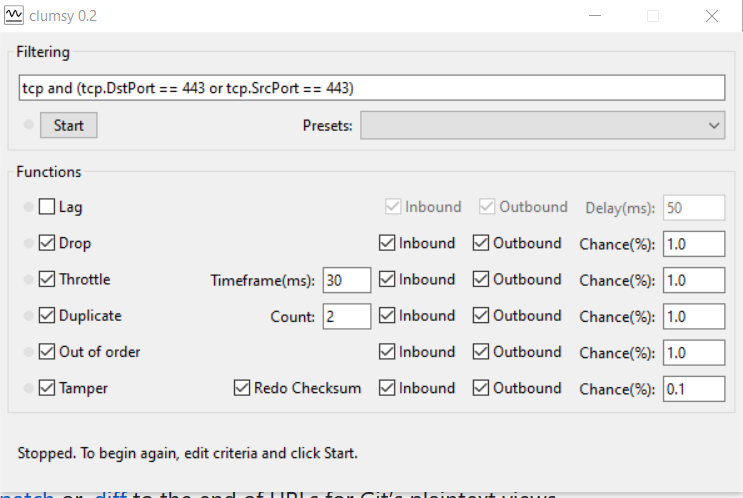Viewport: 743px width, 498px height.
Task: Toggle Outbound checkbox in Drop row
Action: pos(481,243)
